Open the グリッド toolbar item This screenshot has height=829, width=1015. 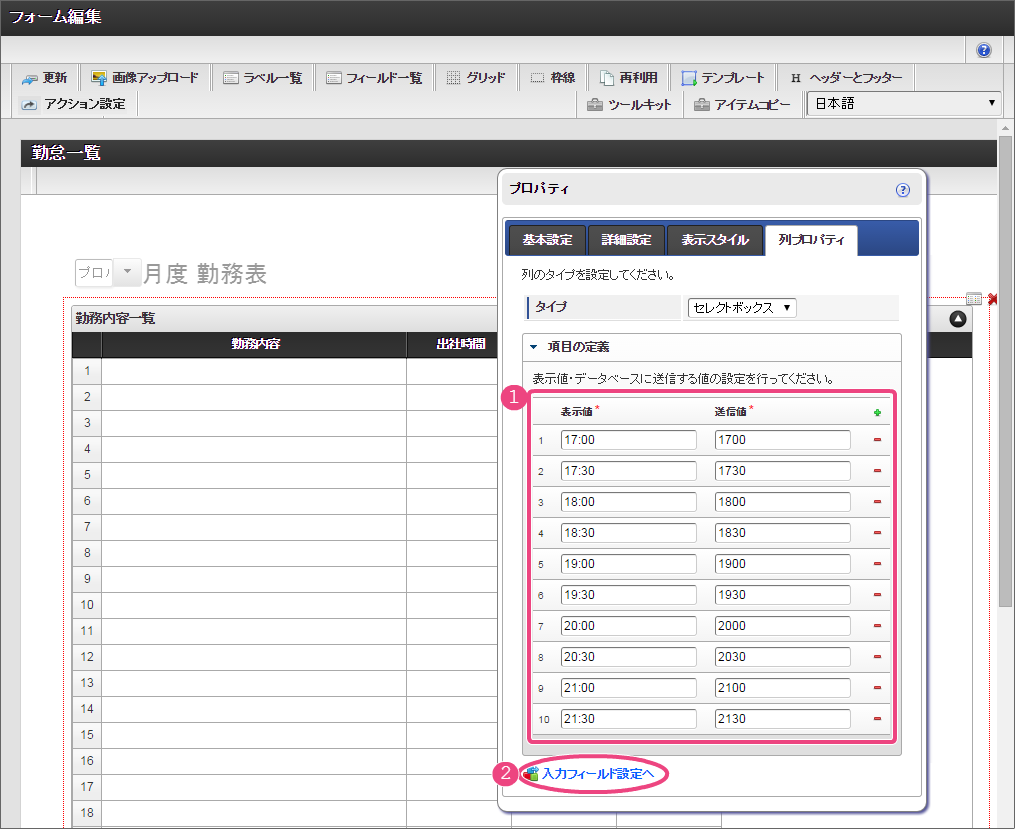click(475, 78)
